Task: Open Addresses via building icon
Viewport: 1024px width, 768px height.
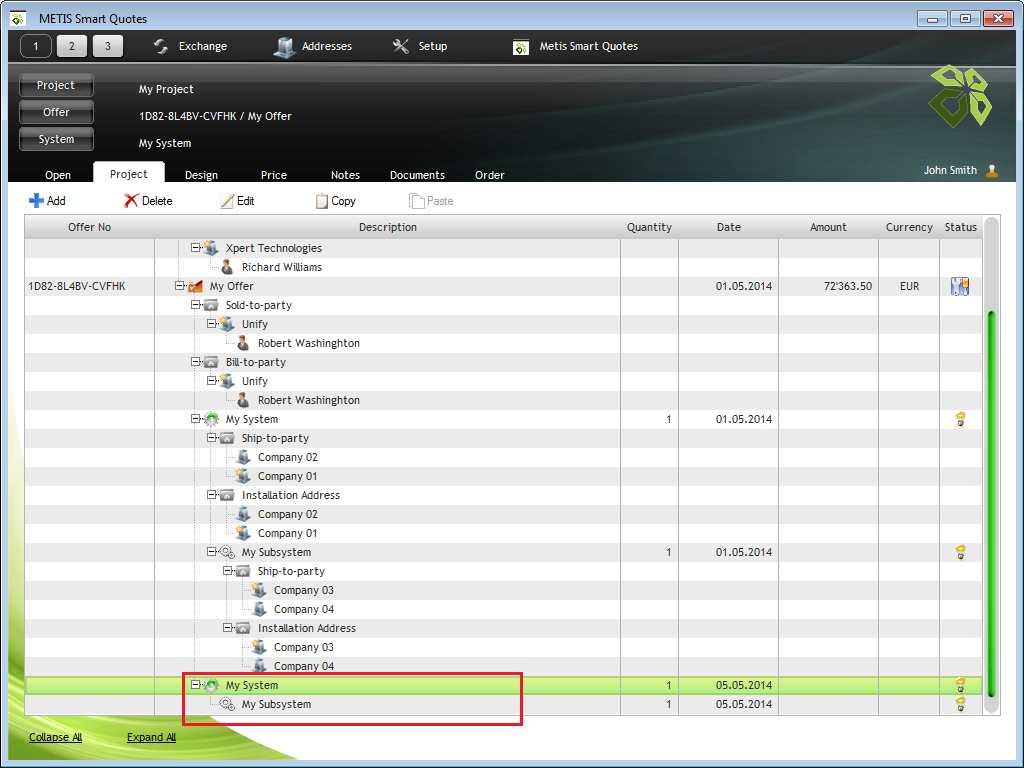Action: tap(284, 46)
